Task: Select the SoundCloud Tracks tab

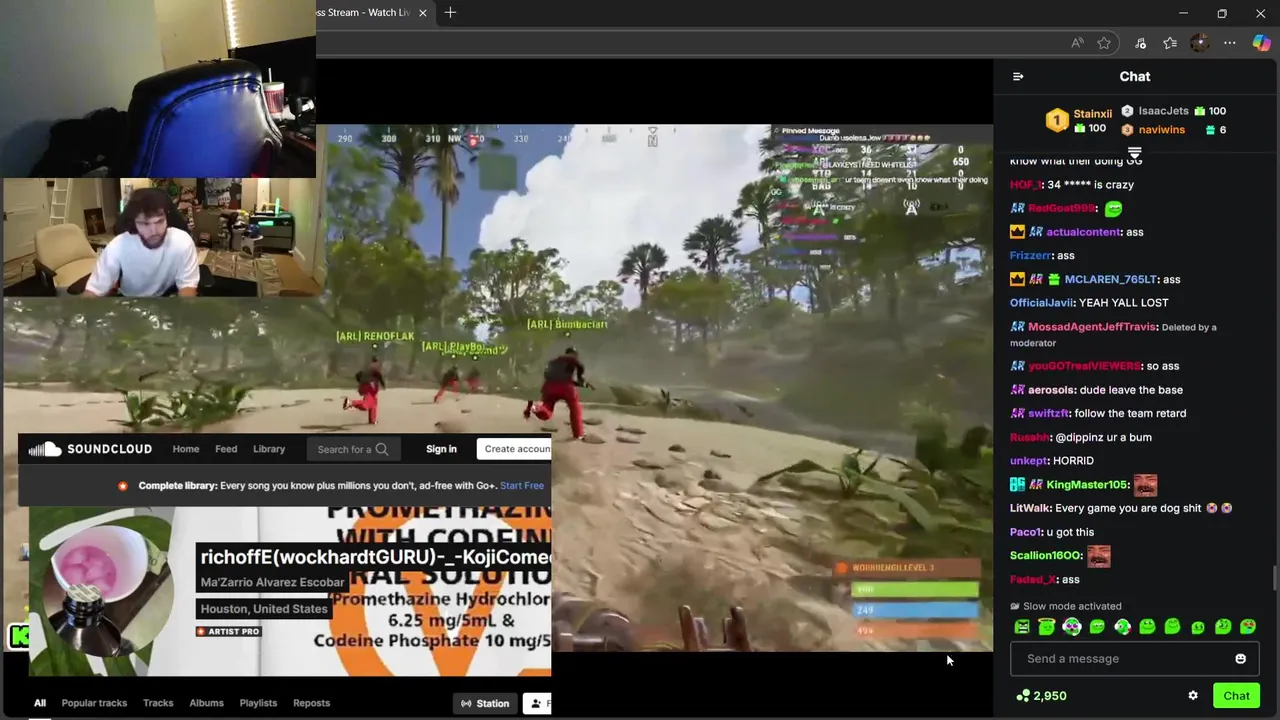Action: (x=158, y=703)
